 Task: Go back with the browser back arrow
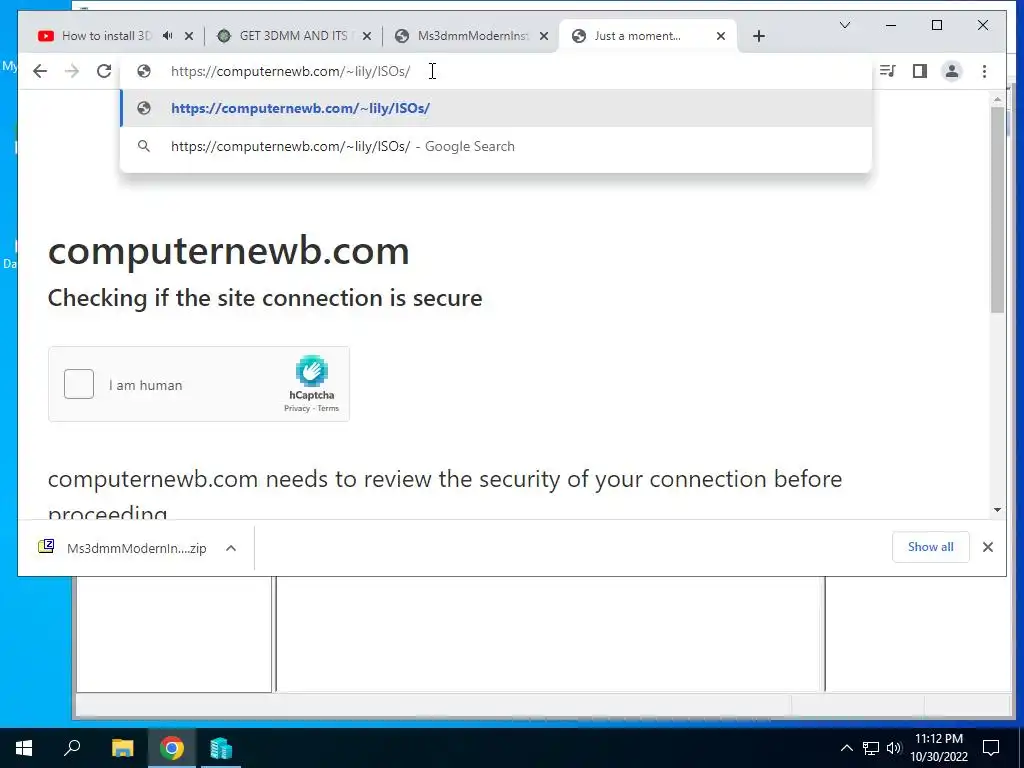[40, 71]
